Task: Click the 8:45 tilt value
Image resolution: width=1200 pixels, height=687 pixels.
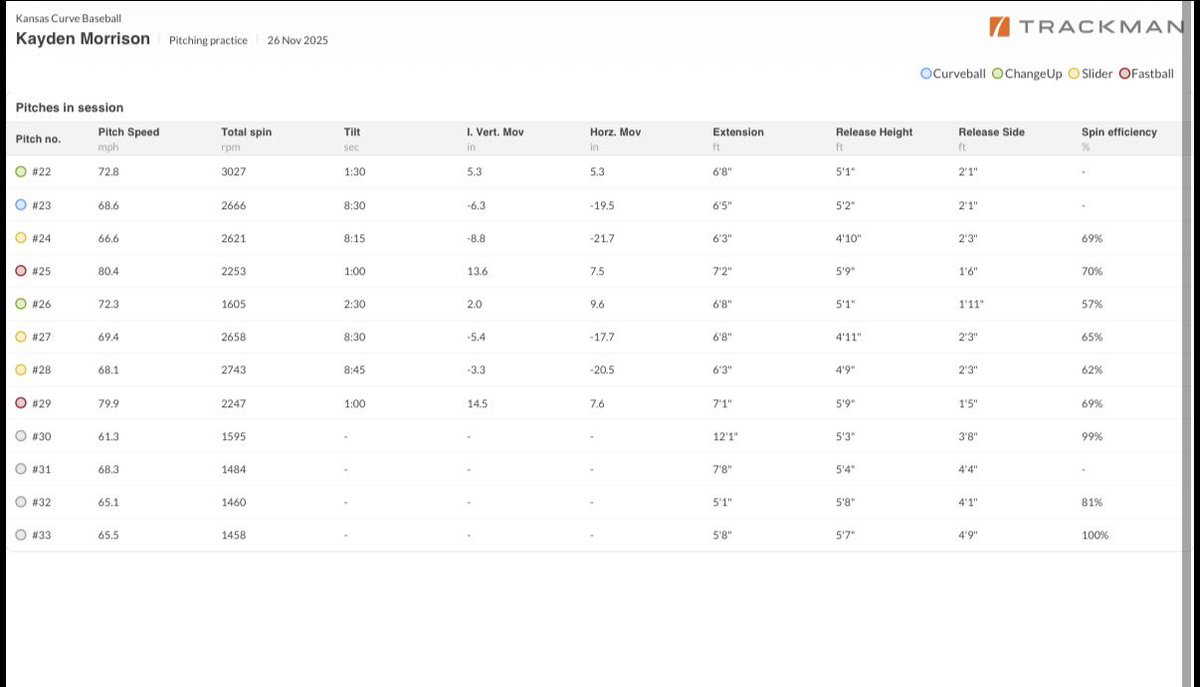Action: tap(354, 370)
